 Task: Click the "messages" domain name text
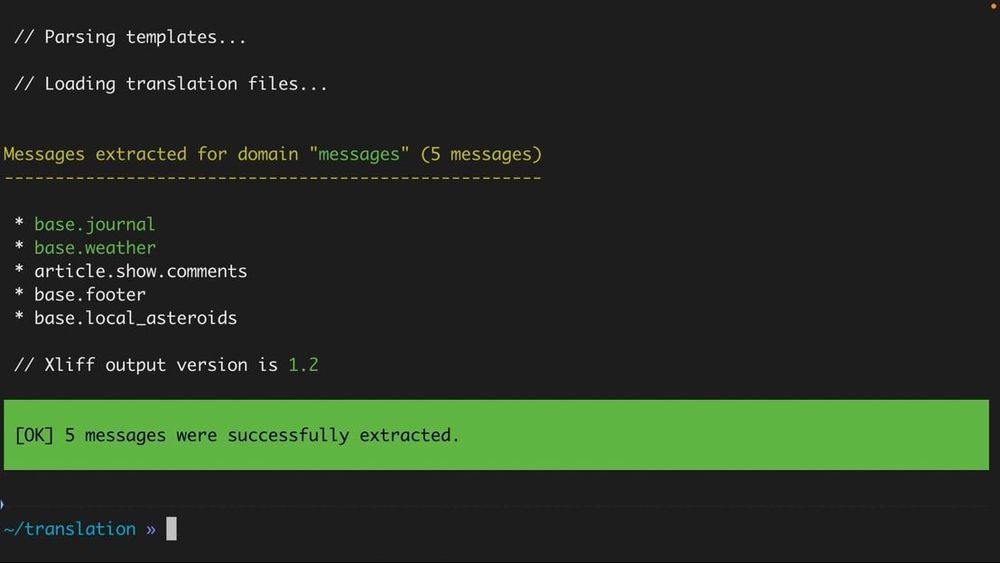[359, 154]
